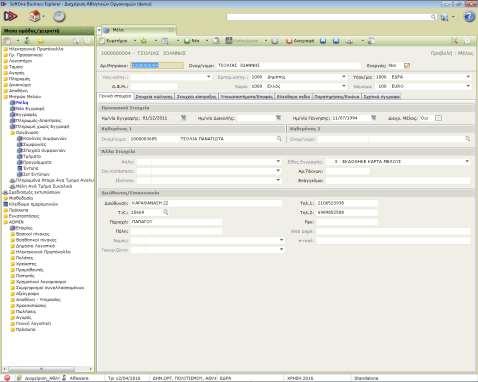Click the far-right icon of the form toolbar
Image resolution: width=478 pixels, height=382 pixels.
(468, 41)
